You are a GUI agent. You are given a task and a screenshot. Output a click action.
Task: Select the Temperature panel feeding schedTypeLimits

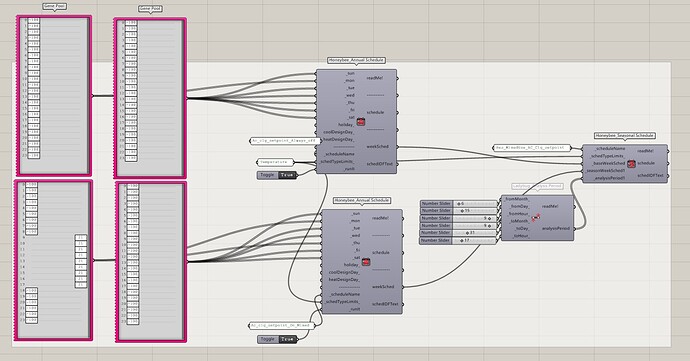click(275, 162)
